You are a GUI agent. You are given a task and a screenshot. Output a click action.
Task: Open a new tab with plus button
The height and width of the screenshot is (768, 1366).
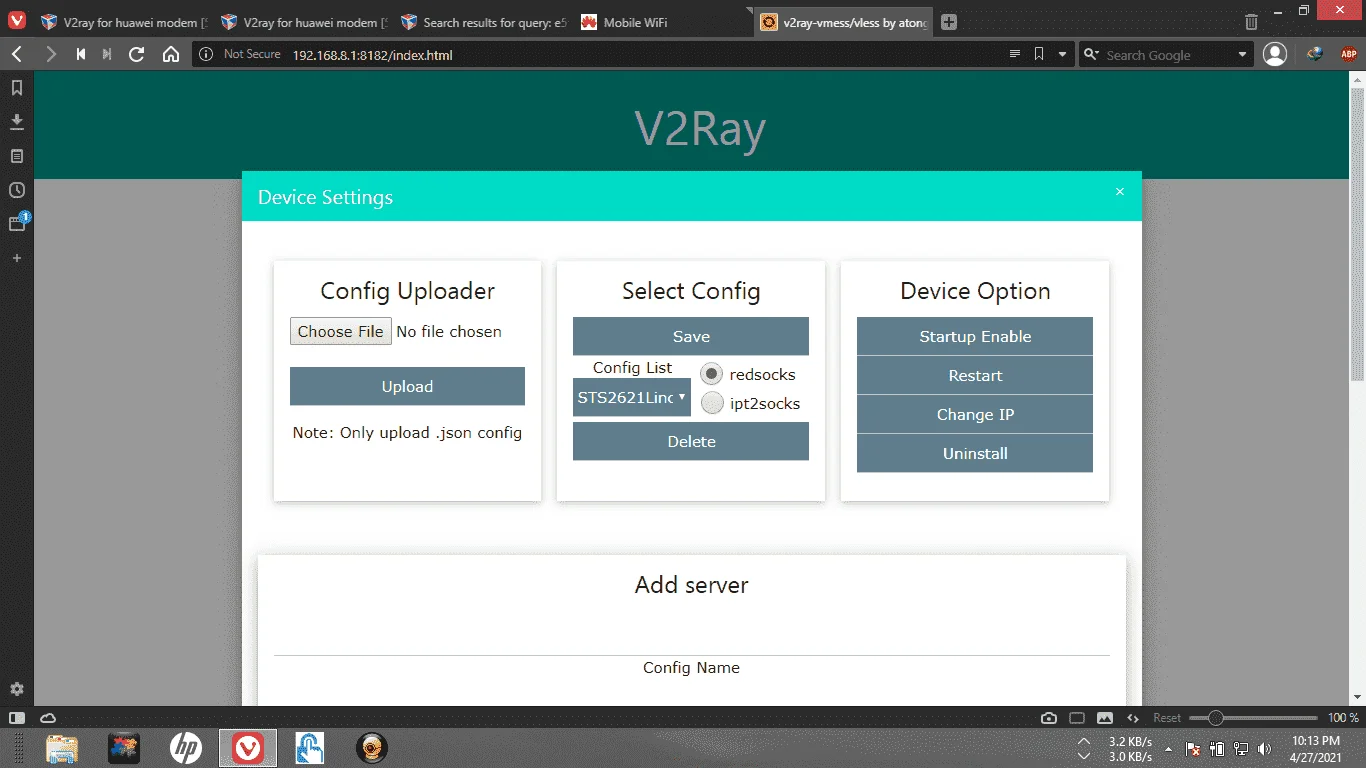tap(949, 22)
